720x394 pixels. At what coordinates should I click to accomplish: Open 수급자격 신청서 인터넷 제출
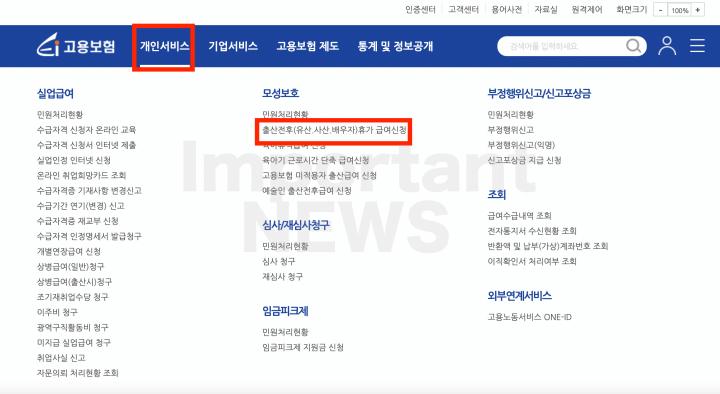click(x=86, y=145)
